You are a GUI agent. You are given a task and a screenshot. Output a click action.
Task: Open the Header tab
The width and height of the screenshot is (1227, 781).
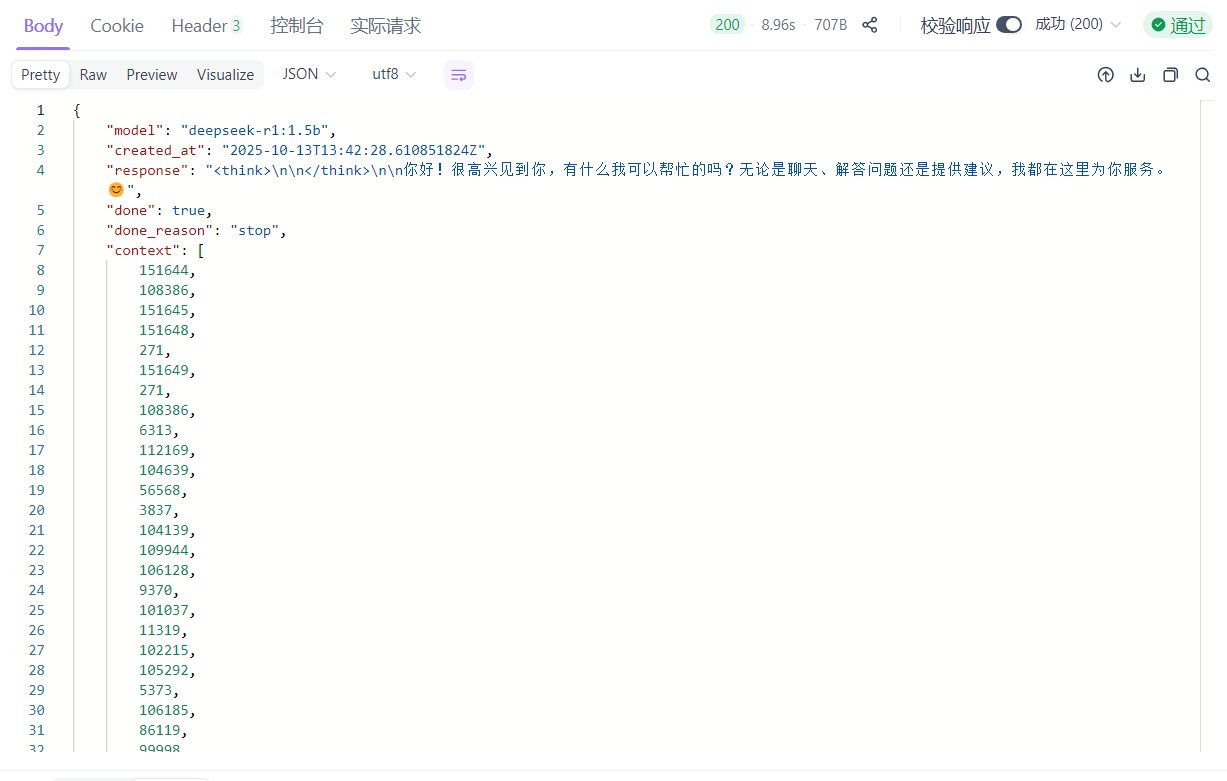point(206,26)
